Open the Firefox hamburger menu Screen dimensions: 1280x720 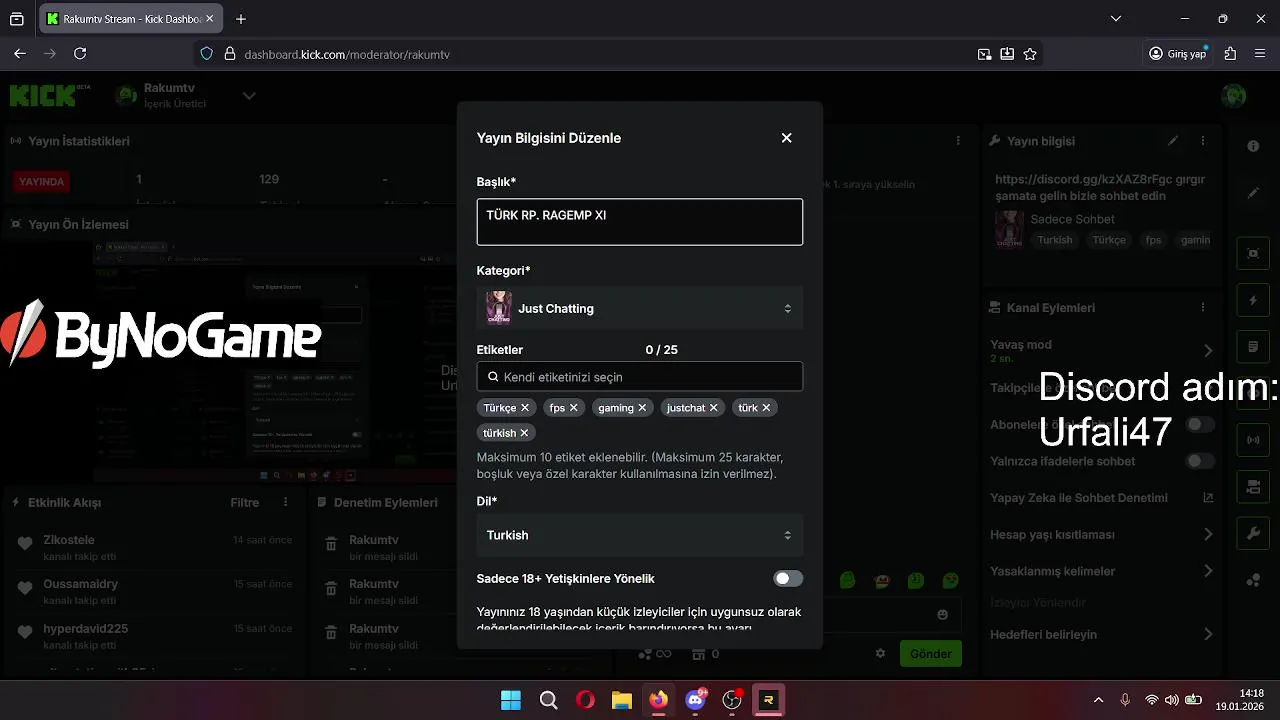tap(1260, 54)
